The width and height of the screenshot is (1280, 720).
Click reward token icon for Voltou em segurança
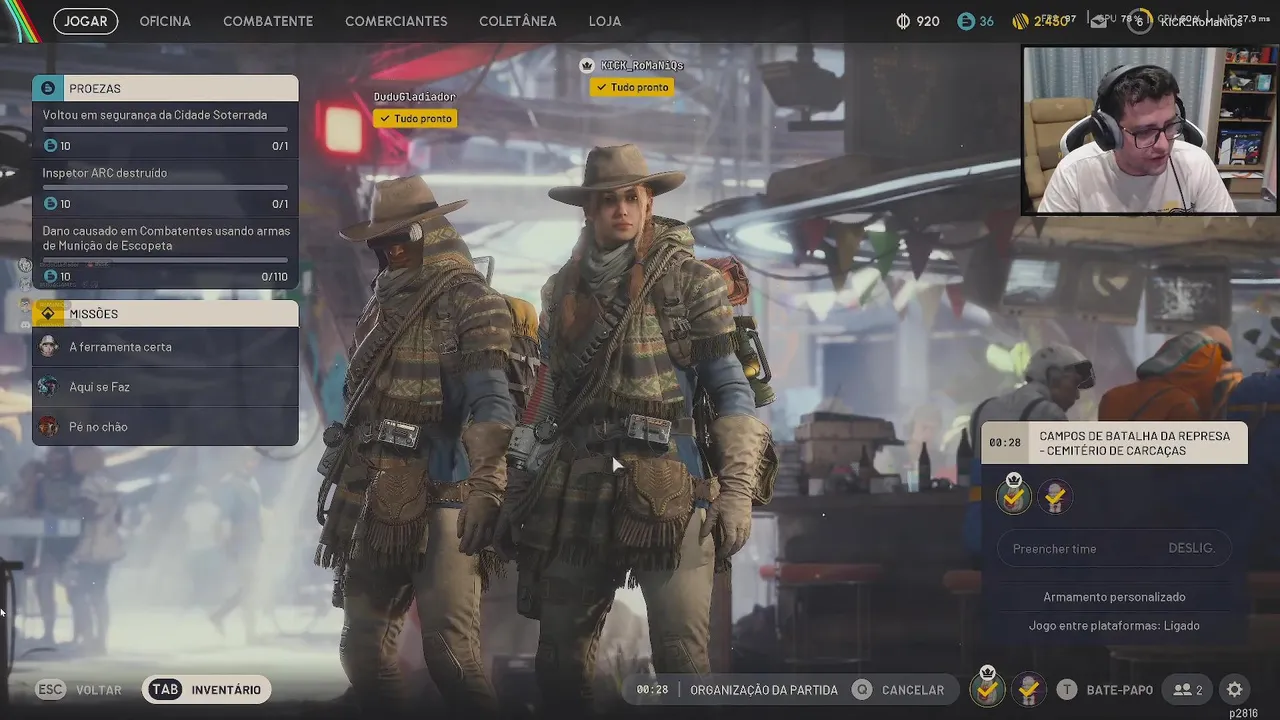click(x=50, y=146)
